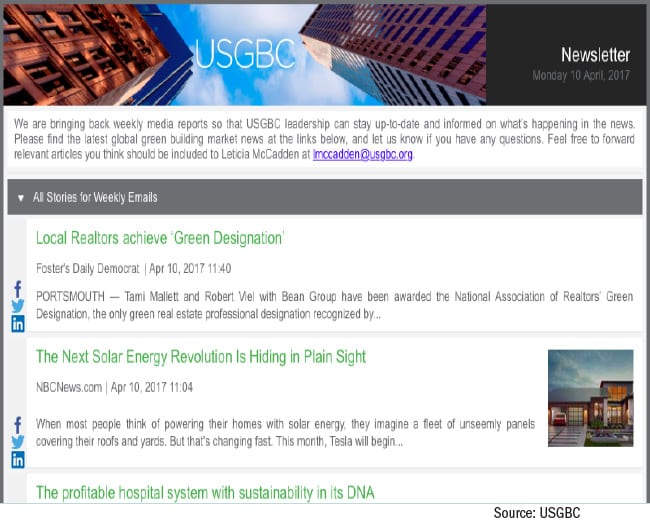Image resolution: width=650 pixels, height=527 pixels.
Task: Share Local Realtors story on Twitter
Action: 18,306
